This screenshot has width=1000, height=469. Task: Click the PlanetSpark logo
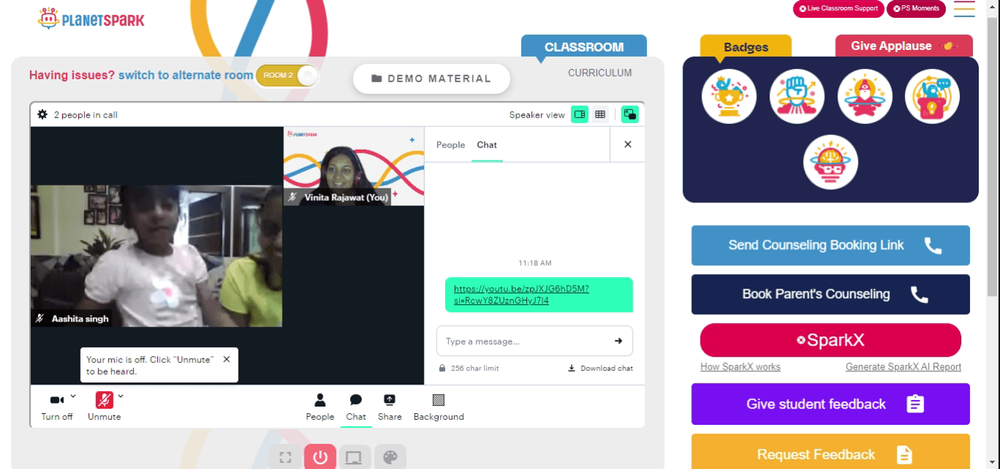click(x=91, y=19)
